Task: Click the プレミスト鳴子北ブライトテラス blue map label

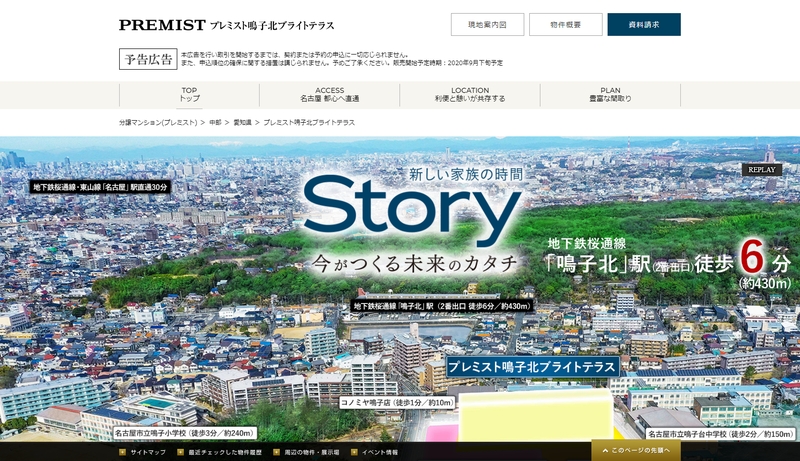Action: (532, 367)
